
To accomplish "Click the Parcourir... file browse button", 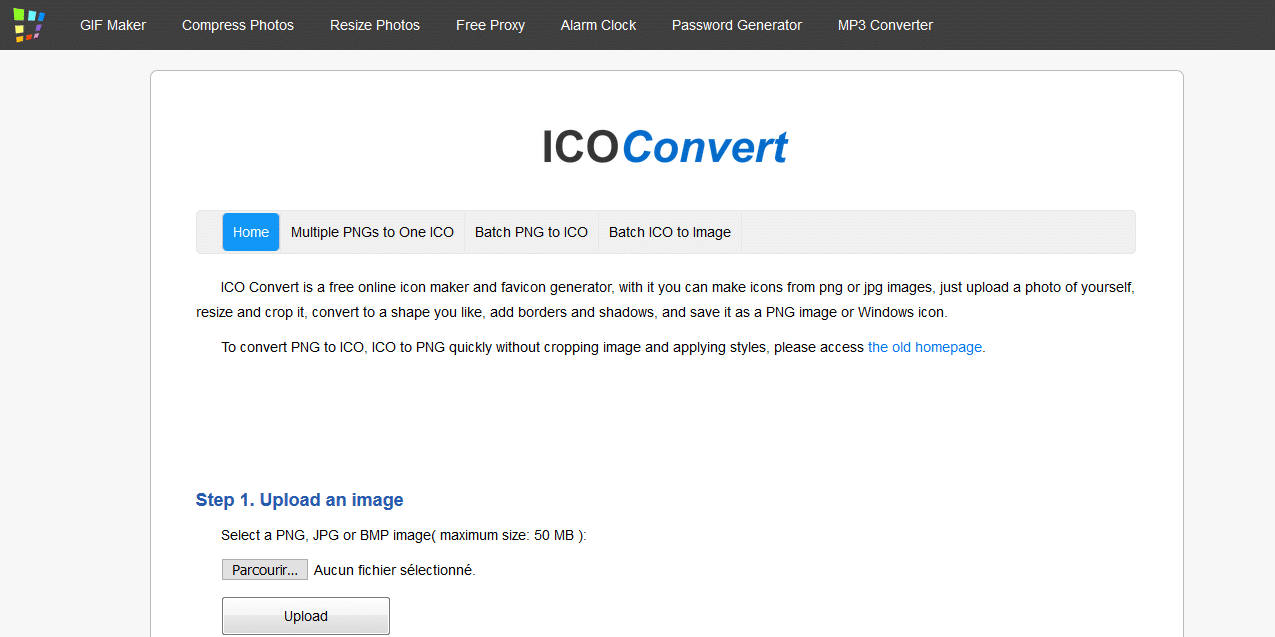I will 265,570.
